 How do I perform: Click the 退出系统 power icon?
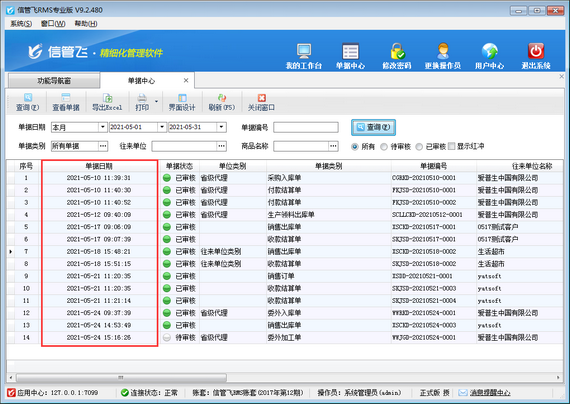[536, 51]
